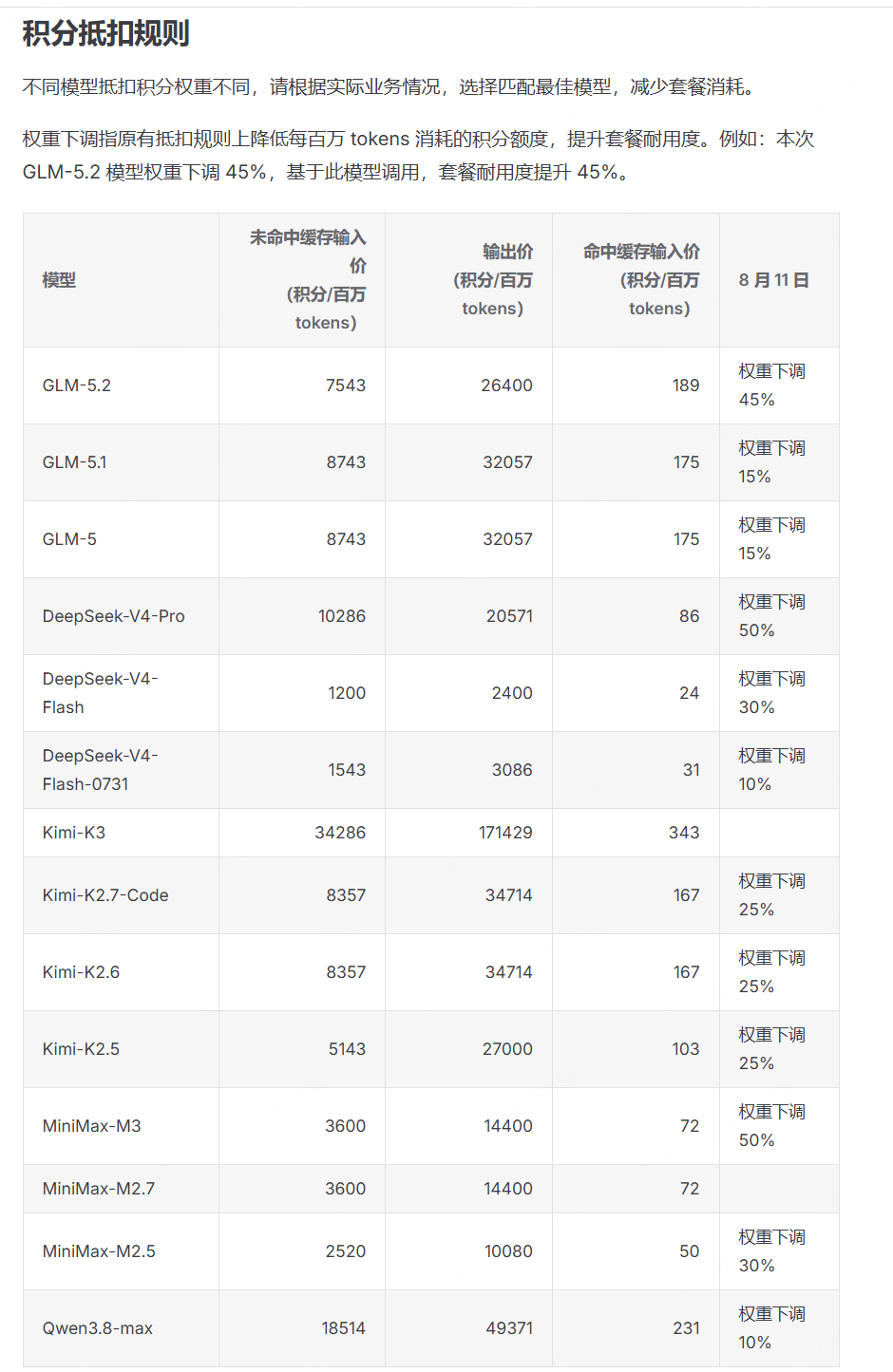Select DeepSeek-V4-Pro uncached value 10286
Screen dimensions: 893x1372
pos(342,616)
